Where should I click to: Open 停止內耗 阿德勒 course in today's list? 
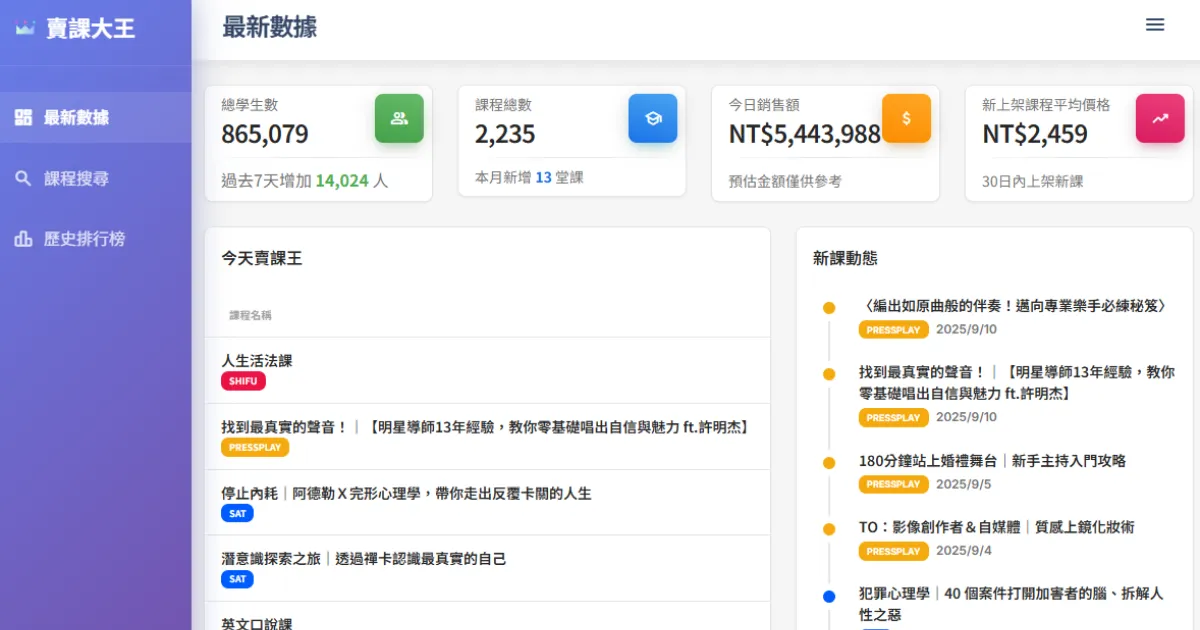pos(406,493)
